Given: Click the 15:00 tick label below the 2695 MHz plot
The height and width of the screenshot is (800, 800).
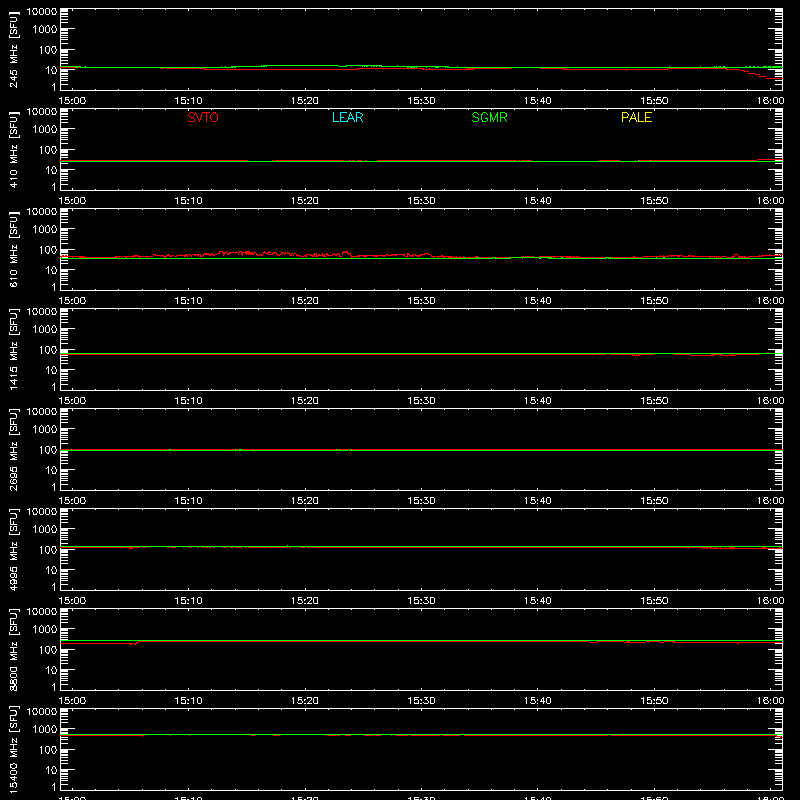Looking at the screenshot, I should click(x=72, y=501).
